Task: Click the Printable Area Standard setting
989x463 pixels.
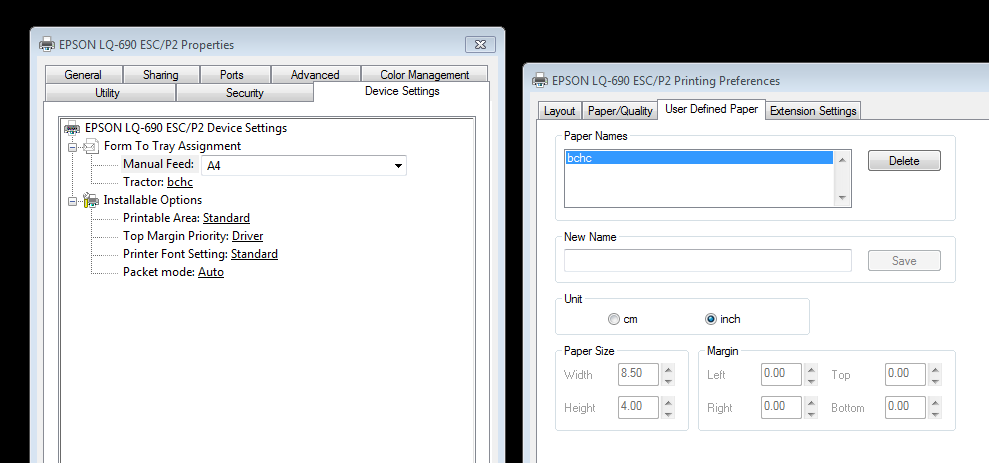Action: (x=226, y=218)
